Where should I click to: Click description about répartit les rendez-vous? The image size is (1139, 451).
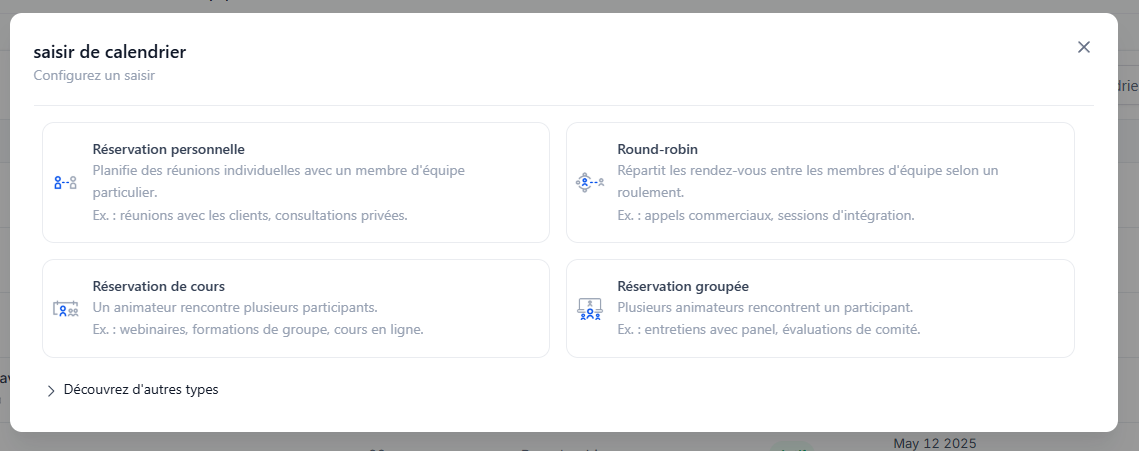(808, 182)
